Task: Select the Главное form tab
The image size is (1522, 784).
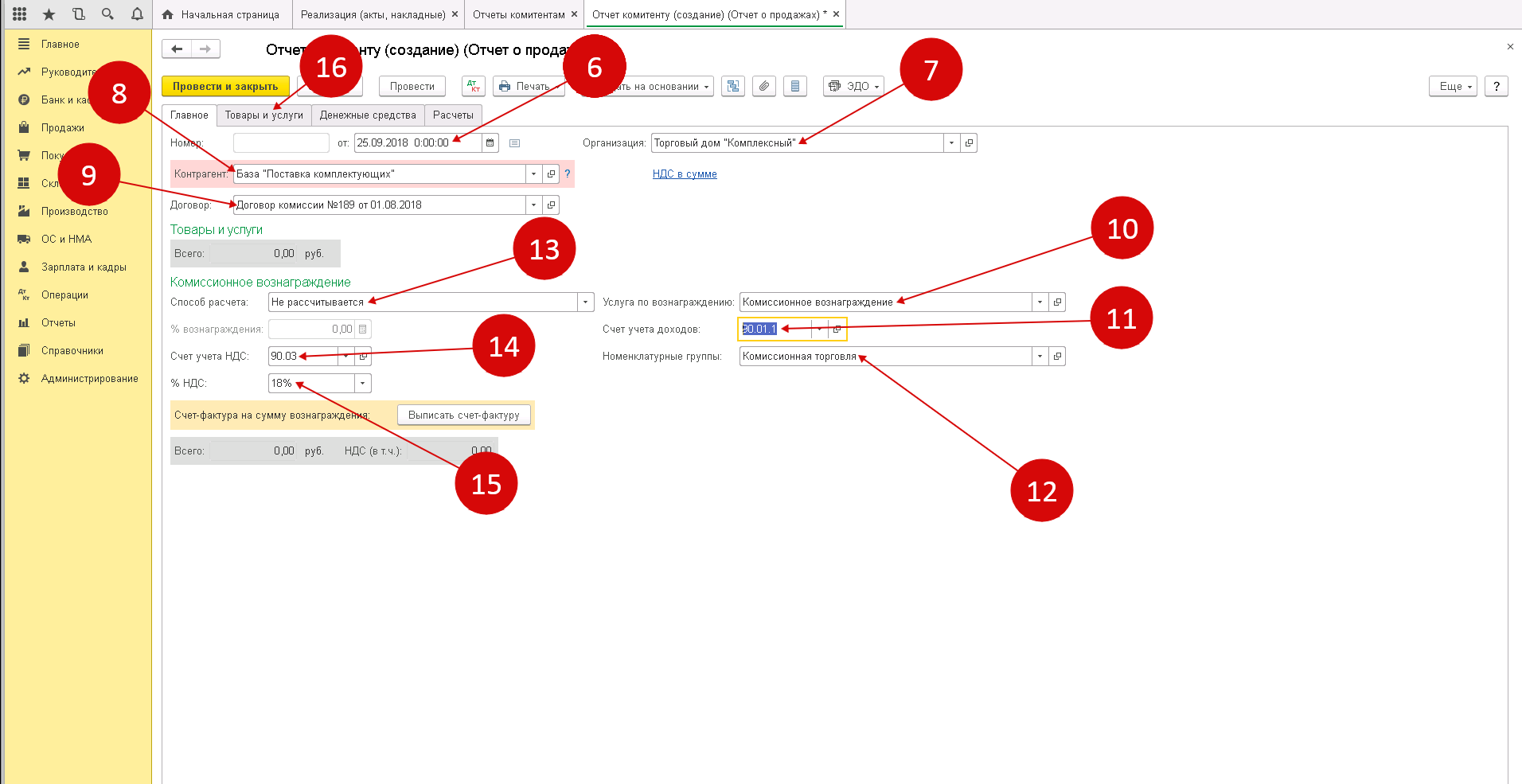Action: point(189,115)
